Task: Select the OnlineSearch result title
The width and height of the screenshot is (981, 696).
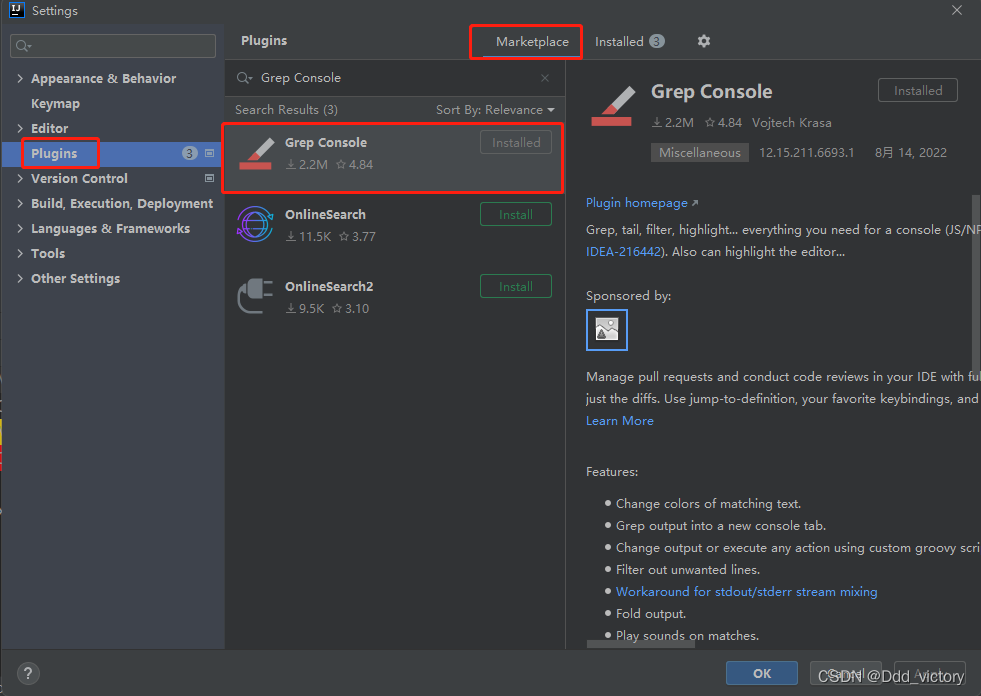Action: pyautogui.click(x=325, y=215)
